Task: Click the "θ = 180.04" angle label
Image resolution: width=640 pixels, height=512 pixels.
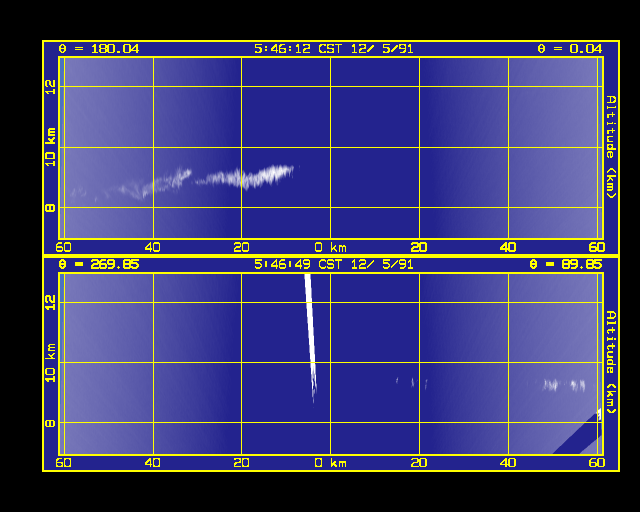Action: (x=99, y=49)
